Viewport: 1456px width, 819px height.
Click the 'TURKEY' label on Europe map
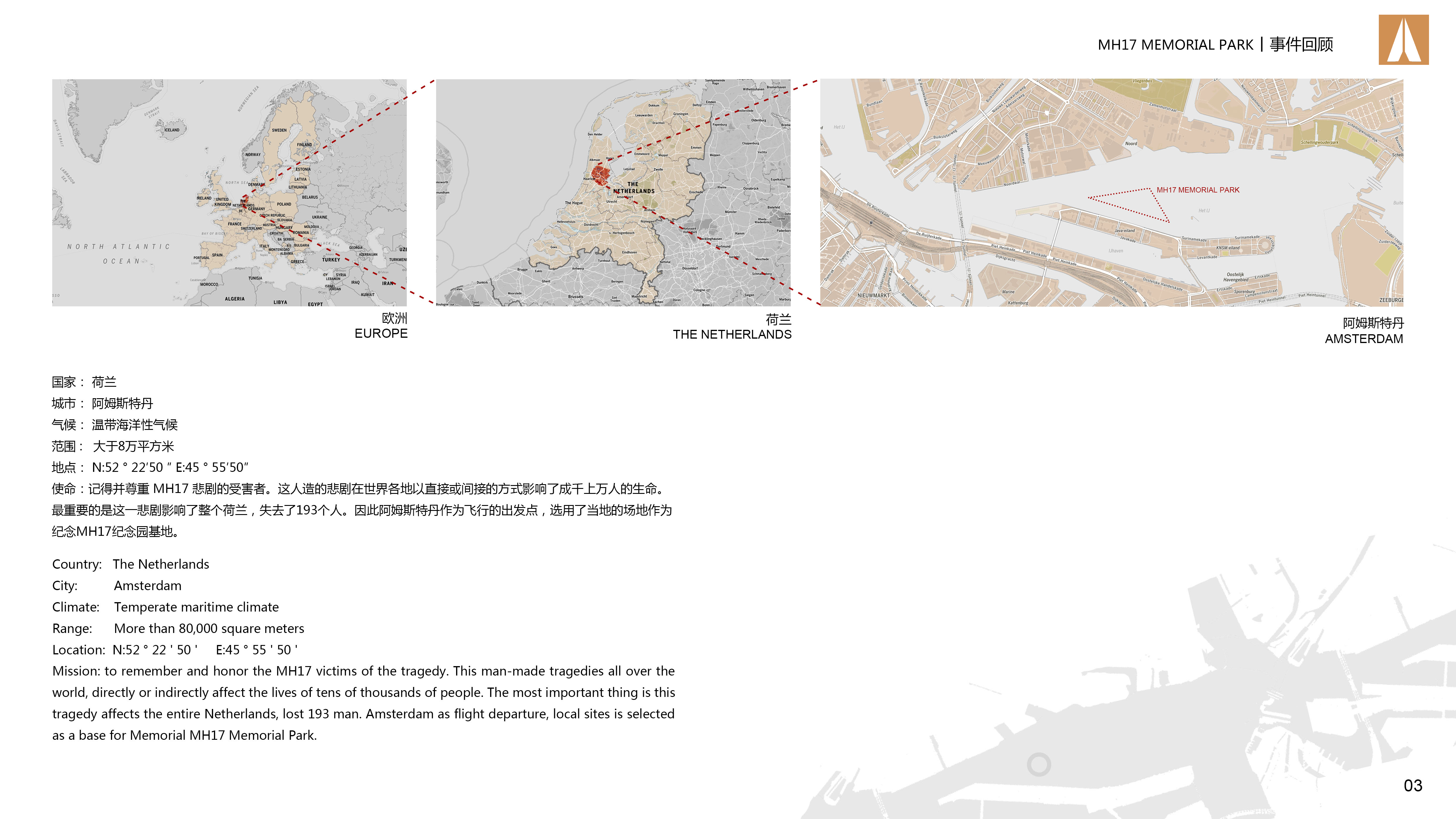click(331, 260)
